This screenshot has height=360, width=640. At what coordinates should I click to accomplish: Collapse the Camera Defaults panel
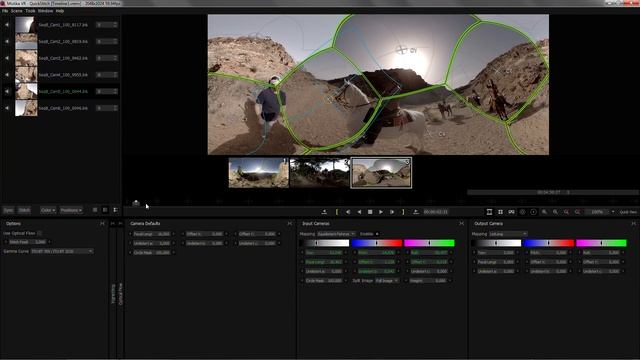[x=290, y=224]
